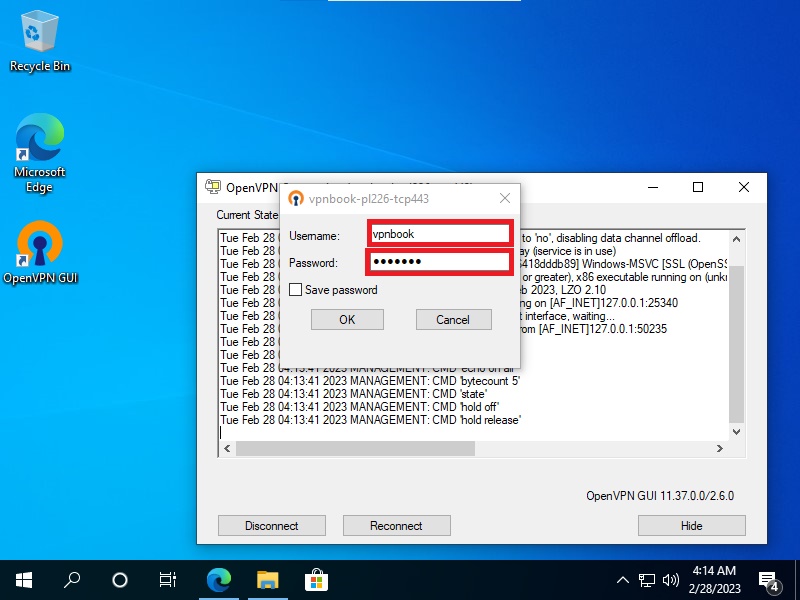The height and width of the screenshot is (600, 800).
Task: Expand the hidden system tray icons chevron
Action: (x=623, y=580)
